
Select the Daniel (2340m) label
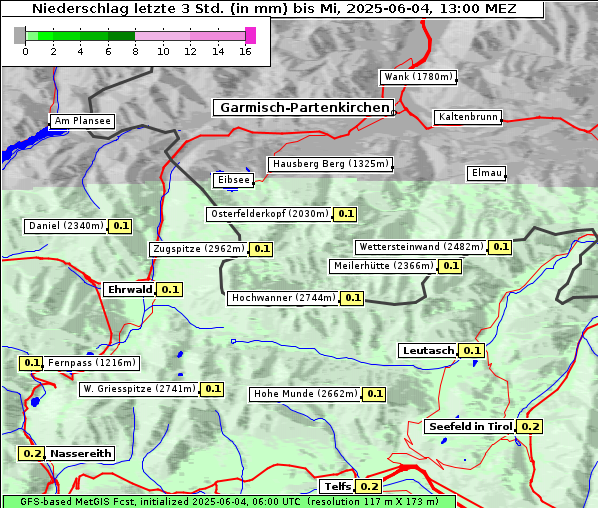(66, 226)
